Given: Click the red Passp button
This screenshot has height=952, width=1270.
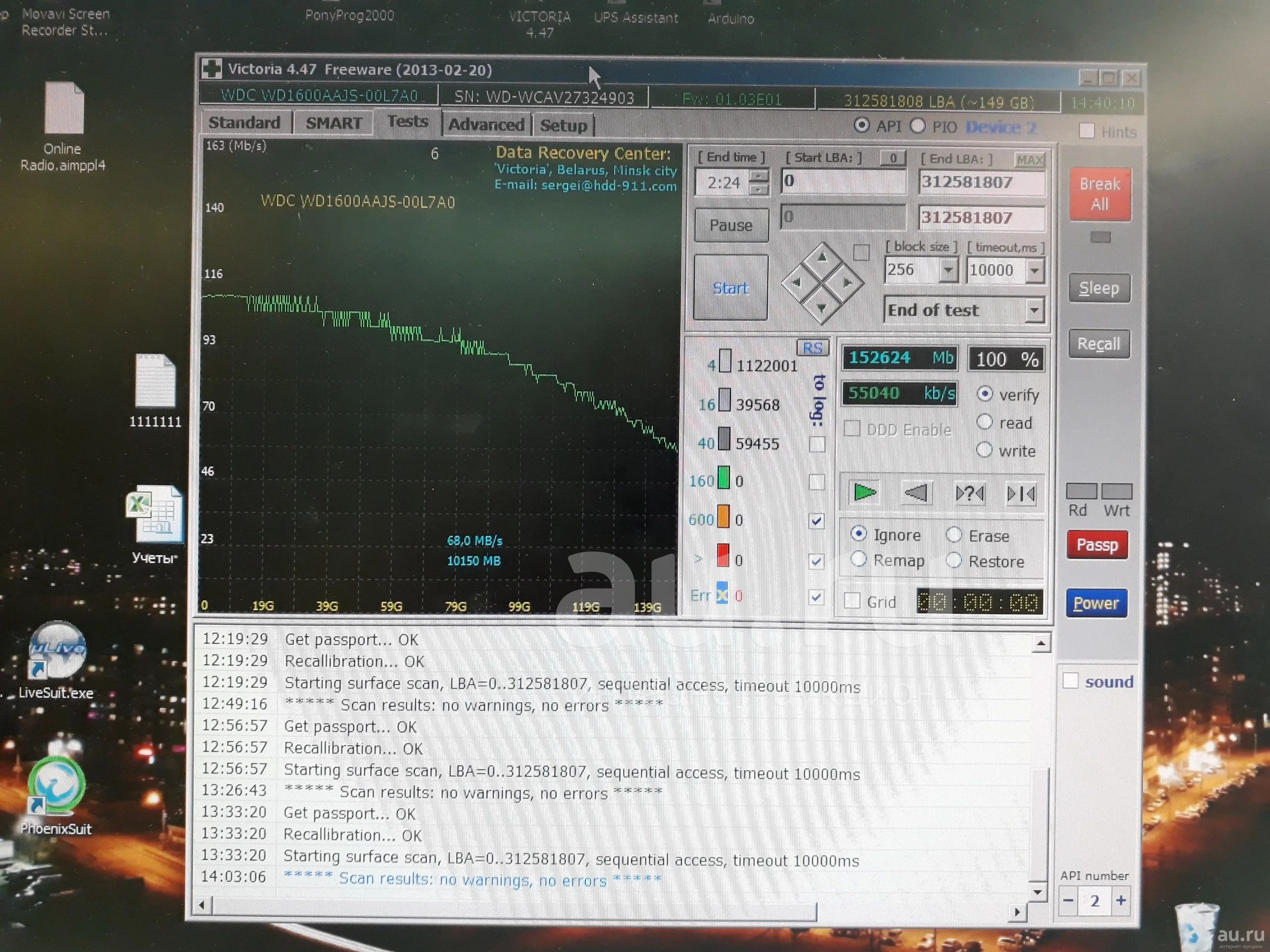Looking at the screenshot, I should tap(1097, 544).
